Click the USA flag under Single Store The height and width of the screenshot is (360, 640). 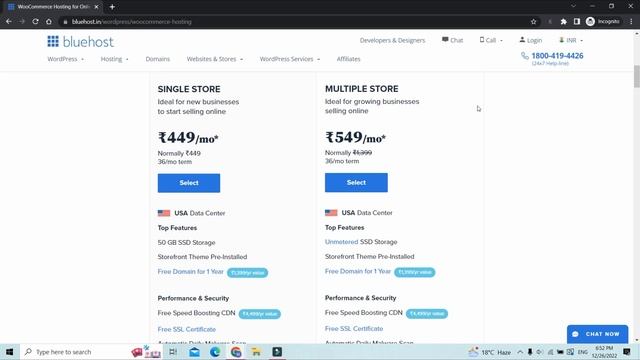pyautogui.click(x=164, y=213)
